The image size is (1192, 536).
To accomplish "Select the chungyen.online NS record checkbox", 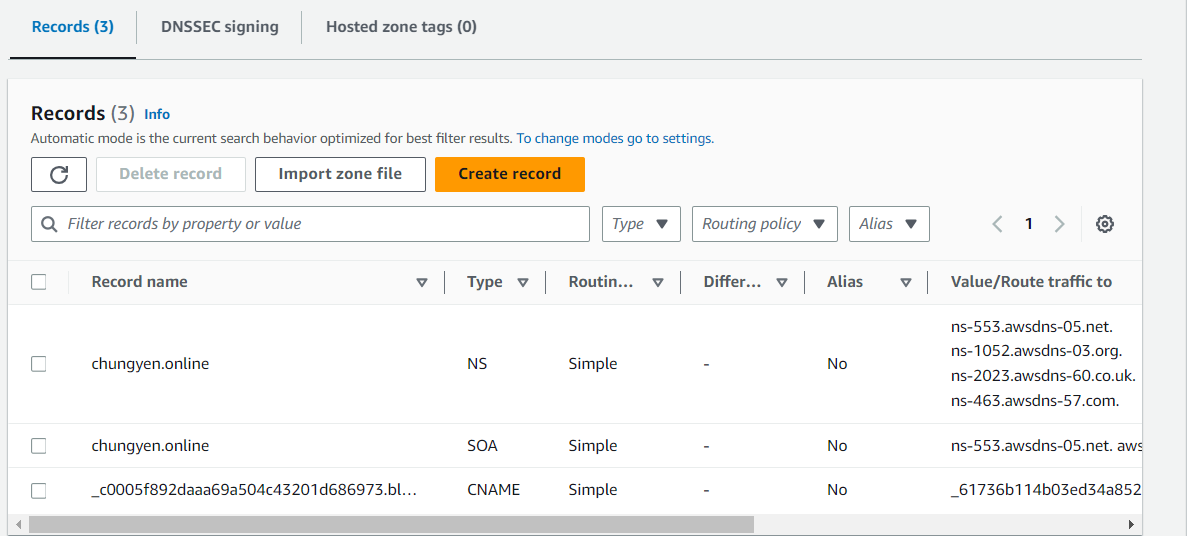I will point(39,364).
